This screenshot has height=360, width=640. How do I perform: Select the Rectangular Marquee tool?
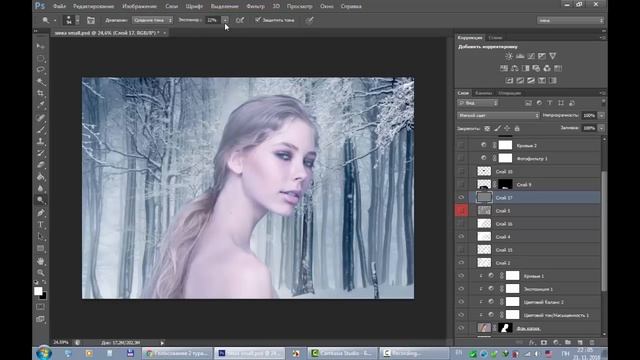(40, 58)
